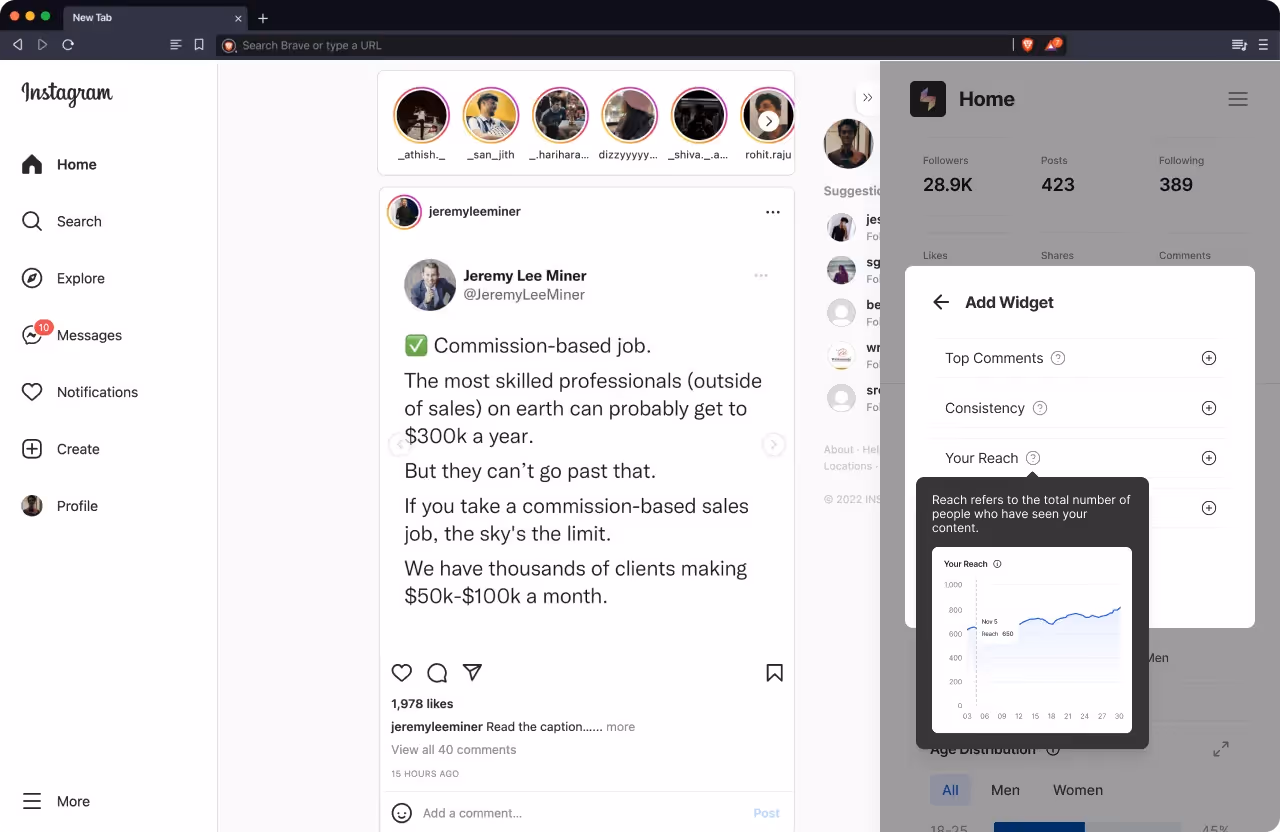The width and height of the screenshot is (1280, 832).
Task: Click the Add a comment field
Action: [580, 813]
